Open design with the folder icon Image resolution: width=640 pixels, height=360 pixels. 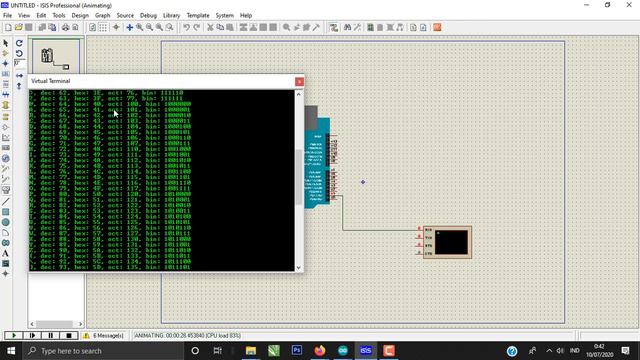click(18, 27)
